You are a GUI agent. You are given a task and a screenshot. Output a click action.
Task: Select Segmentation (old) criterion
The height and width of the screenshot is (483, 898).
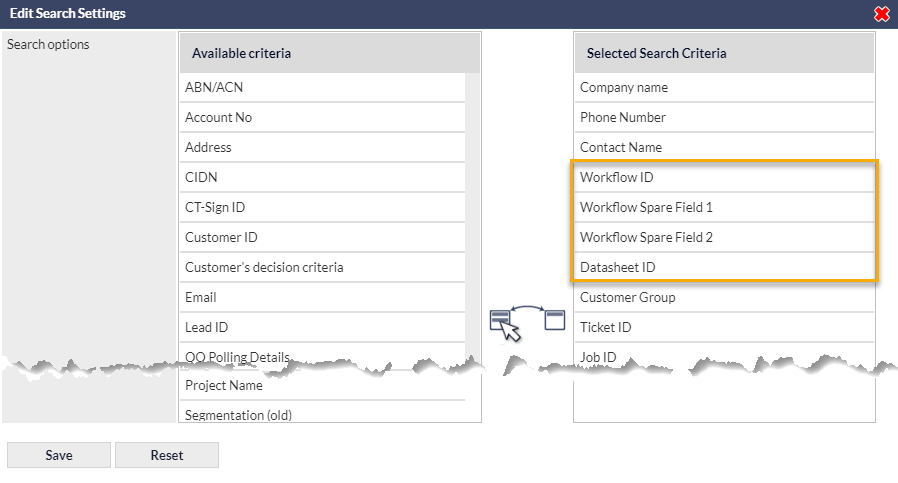tap(322, 413)
